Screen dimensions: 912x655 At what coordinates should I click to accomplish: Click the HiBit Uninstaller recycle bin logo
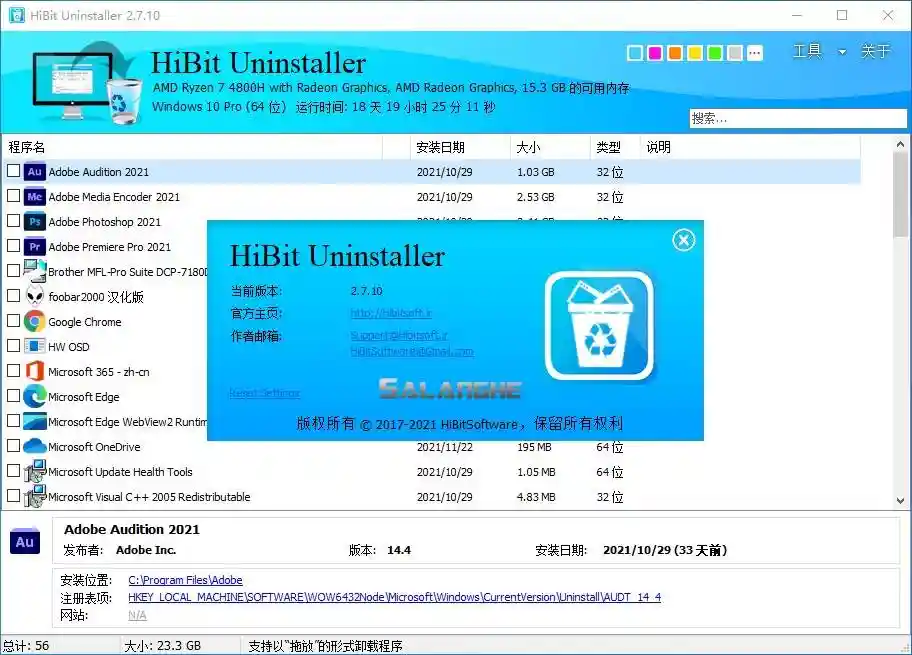click(599, 331)
